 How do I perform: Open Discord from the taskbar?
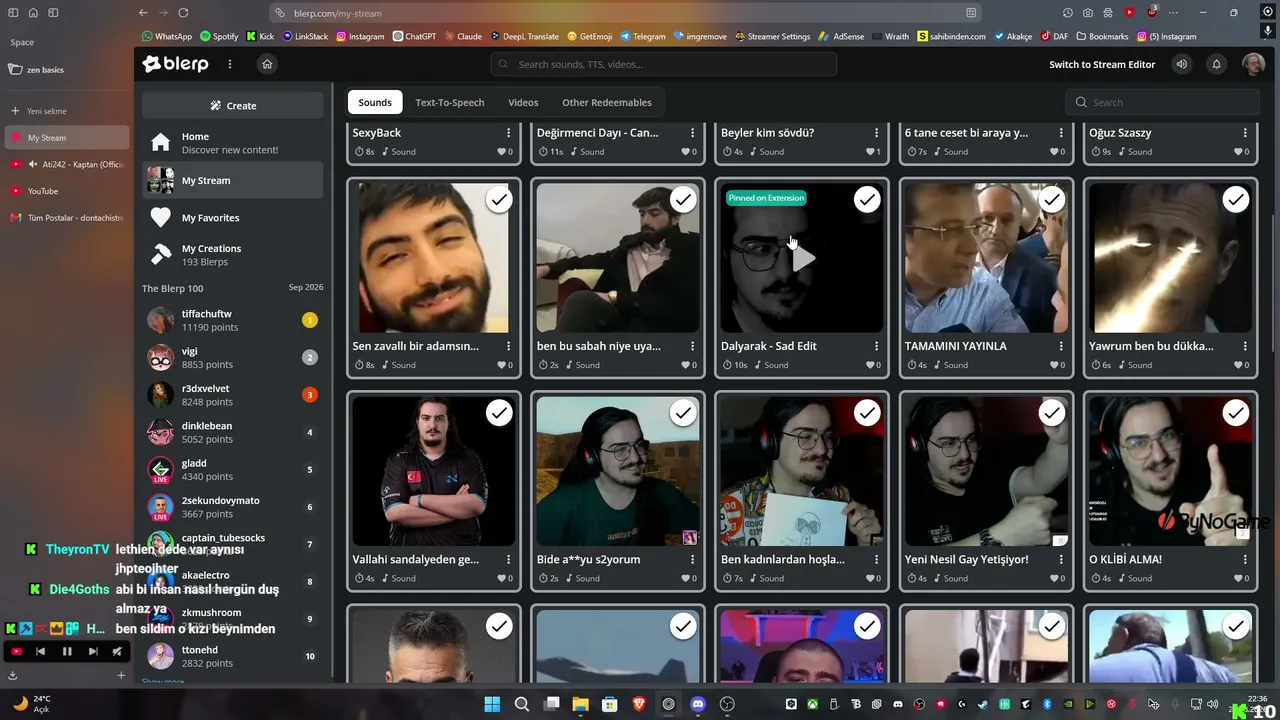pyautogui.click(x=698, y=704)
